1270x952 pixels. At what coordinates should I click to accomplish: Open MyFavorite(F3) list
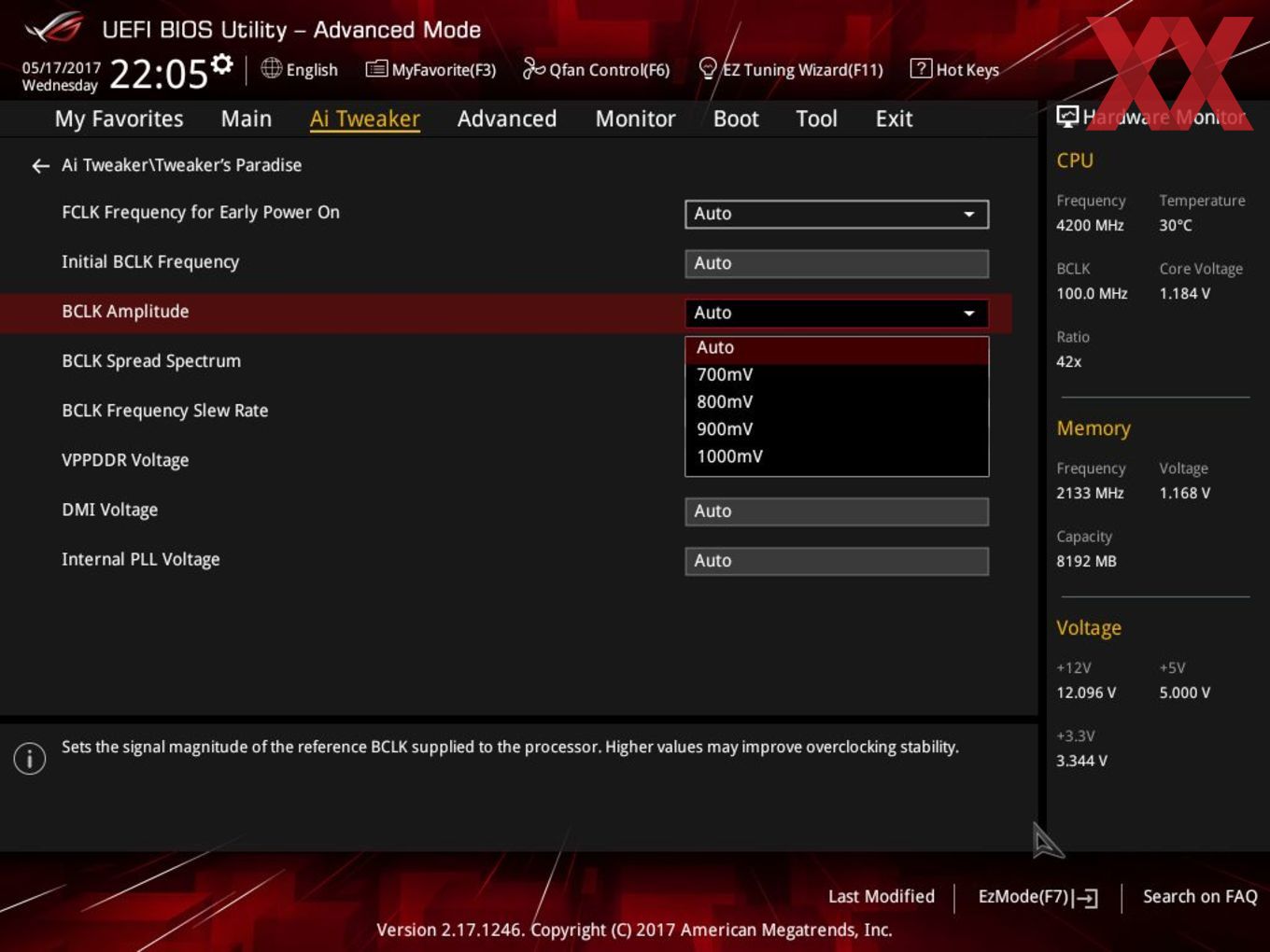[430, 70]
